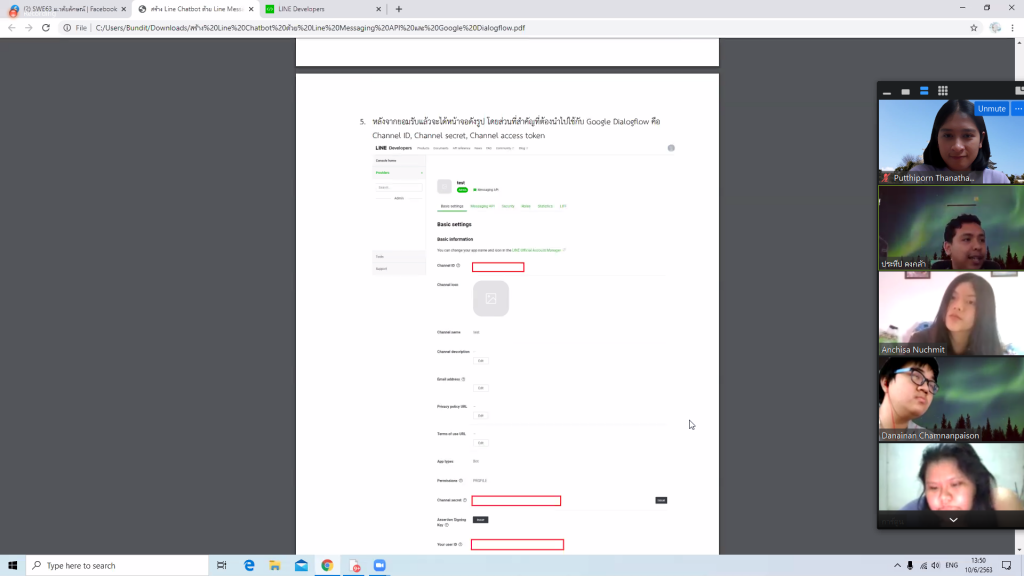Show hidden system tray icons

point(895,565)
